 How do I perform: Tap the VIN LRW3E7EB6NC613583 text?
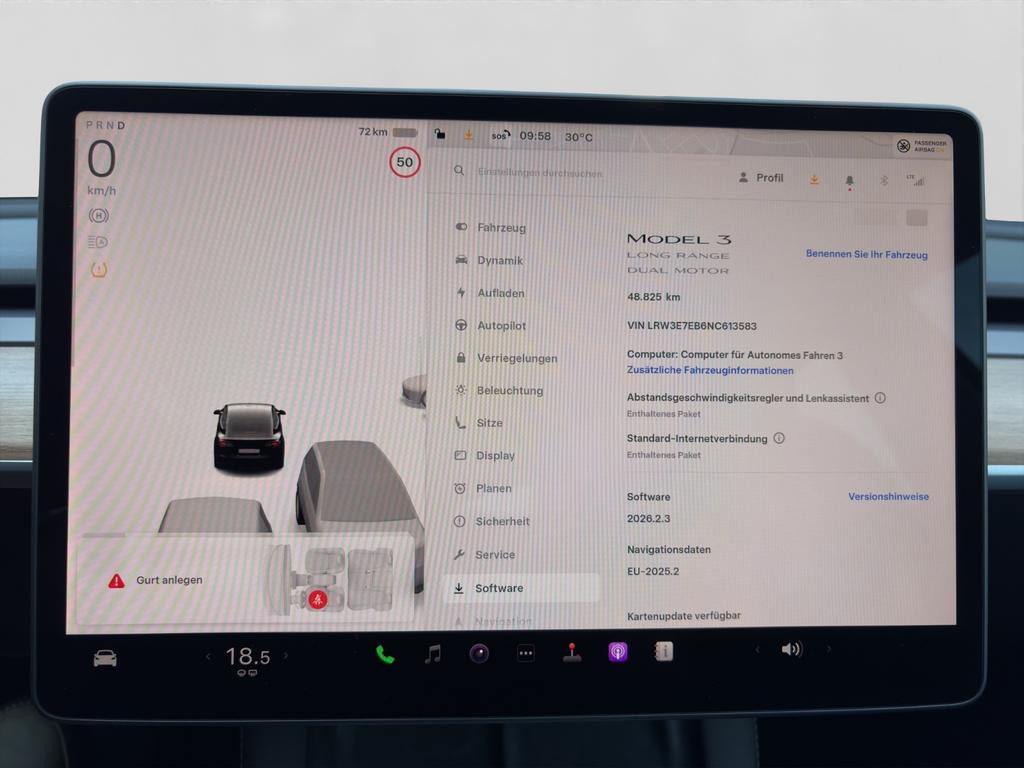tap(692, 326)
